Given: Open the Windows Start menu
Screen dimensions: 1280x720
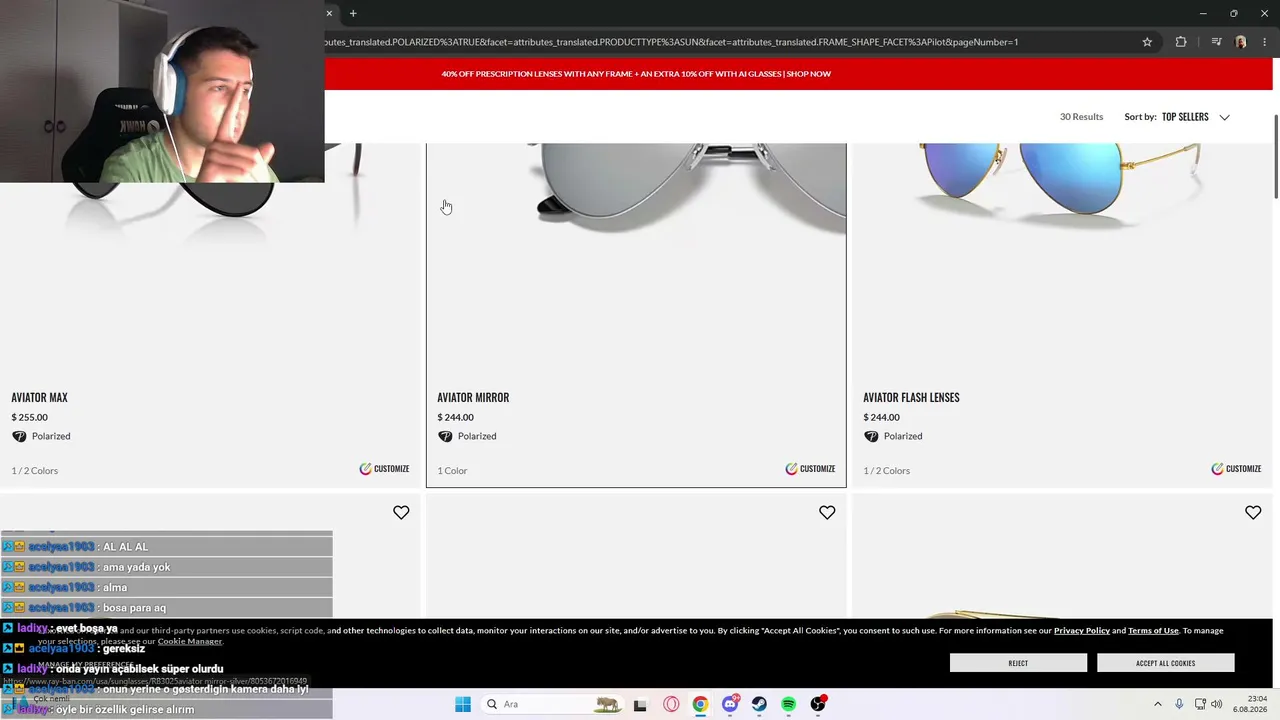Looking at the screenshot, I should coord(463,704).
